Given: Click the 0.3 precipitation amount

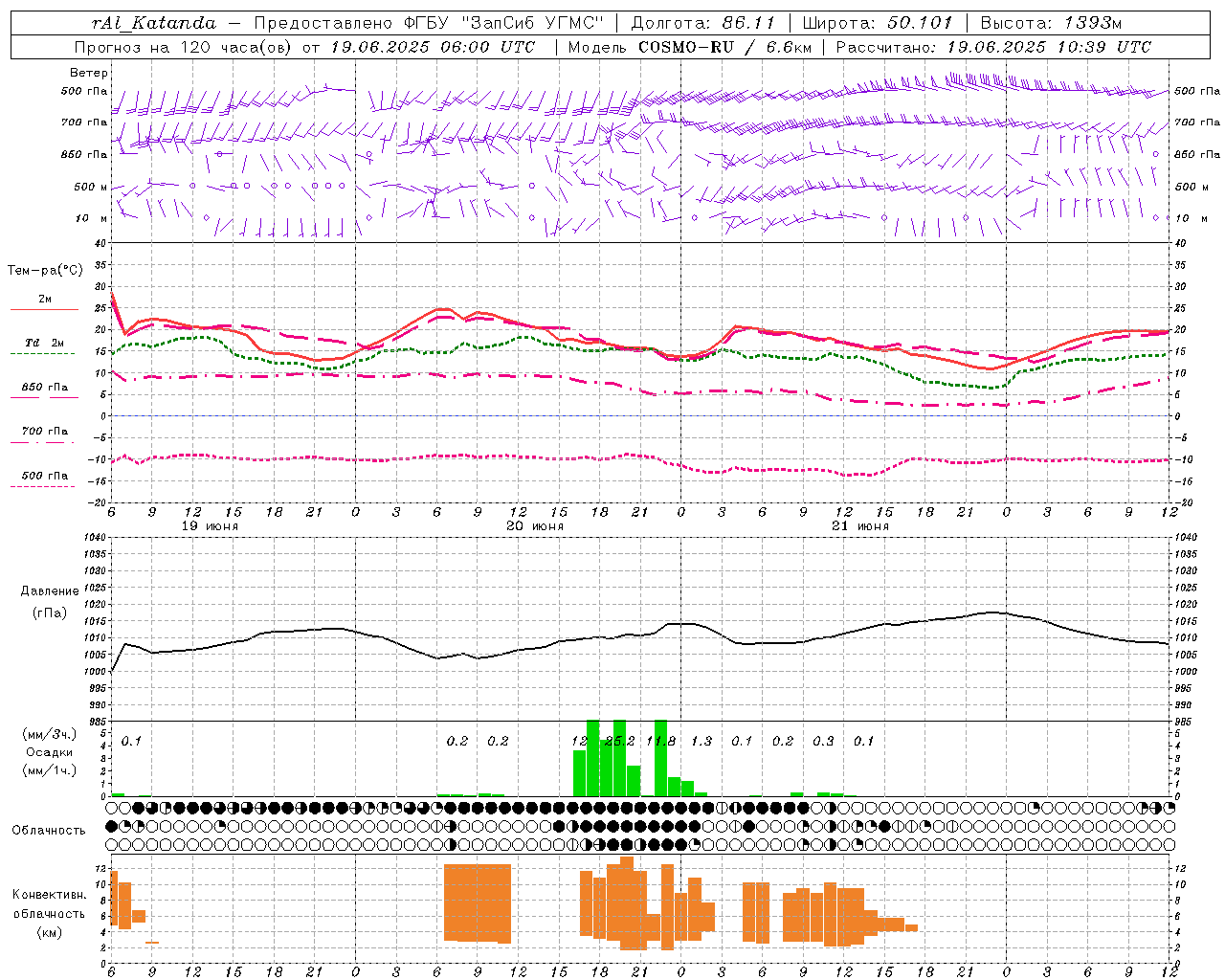Looking at the screenshot, I should click(823, 741).
